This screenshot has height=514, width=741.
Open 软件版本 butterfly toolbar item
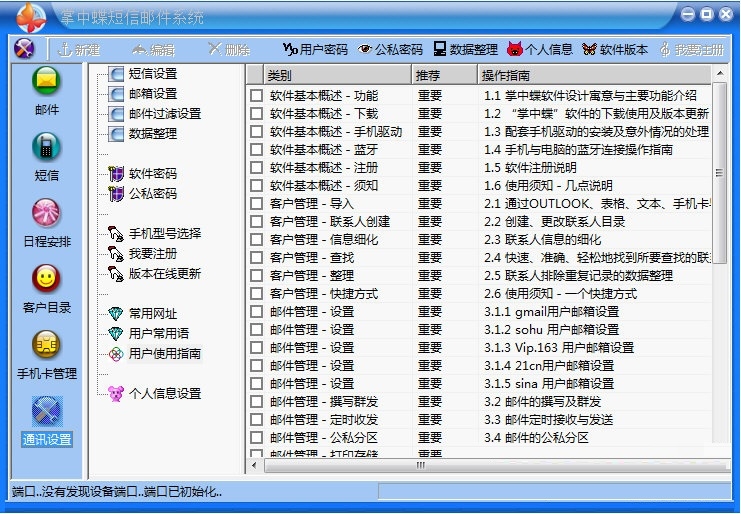615,50
